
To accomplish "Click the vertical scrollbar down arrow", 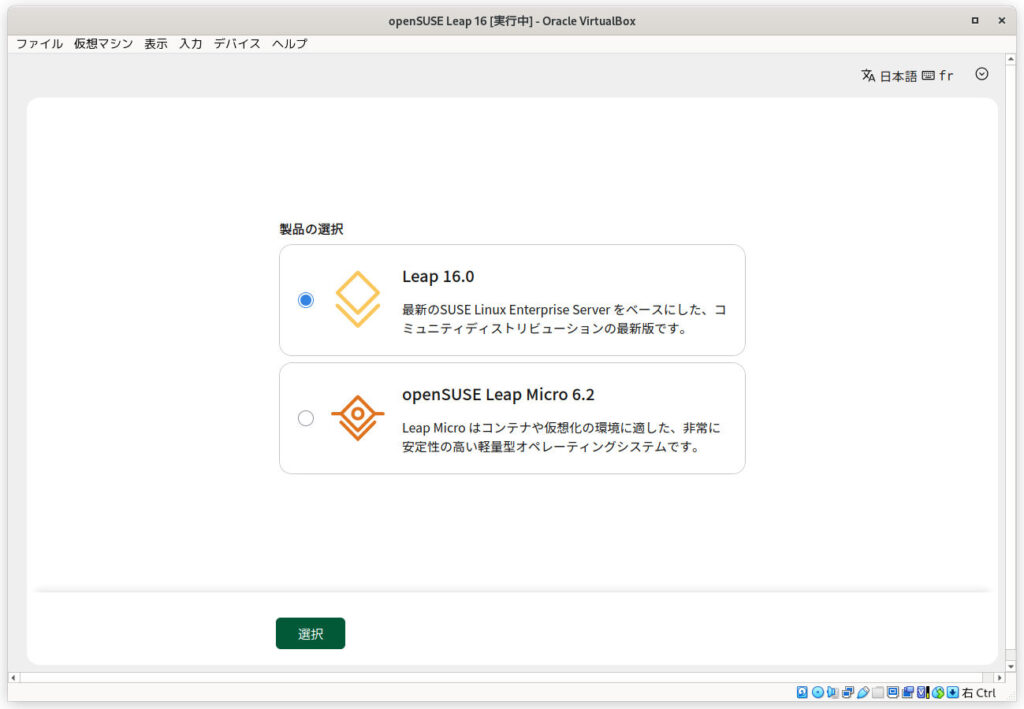I will (x=1011, y=667).
